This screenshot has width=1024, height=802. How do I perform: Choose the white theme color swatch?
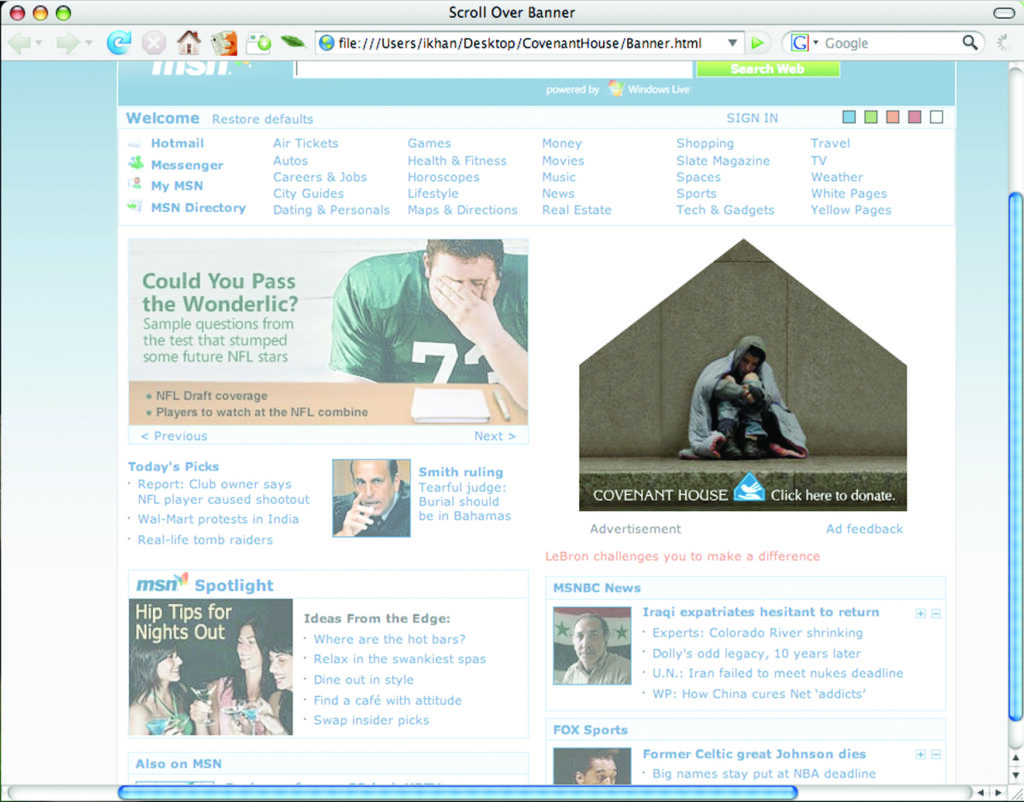pyautogui.click(x=936, y=117)
